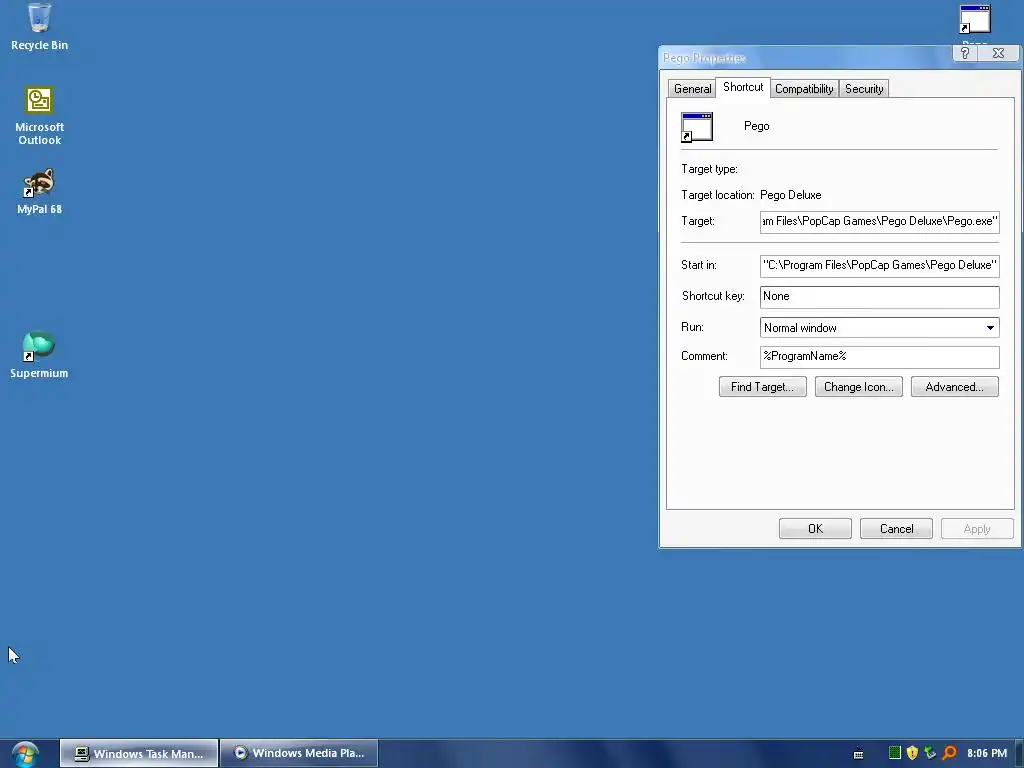Click the safely remove hardware tray icon
This screenshot has height=768, width=1024.
pyautogui.click(x=930, y=753)
